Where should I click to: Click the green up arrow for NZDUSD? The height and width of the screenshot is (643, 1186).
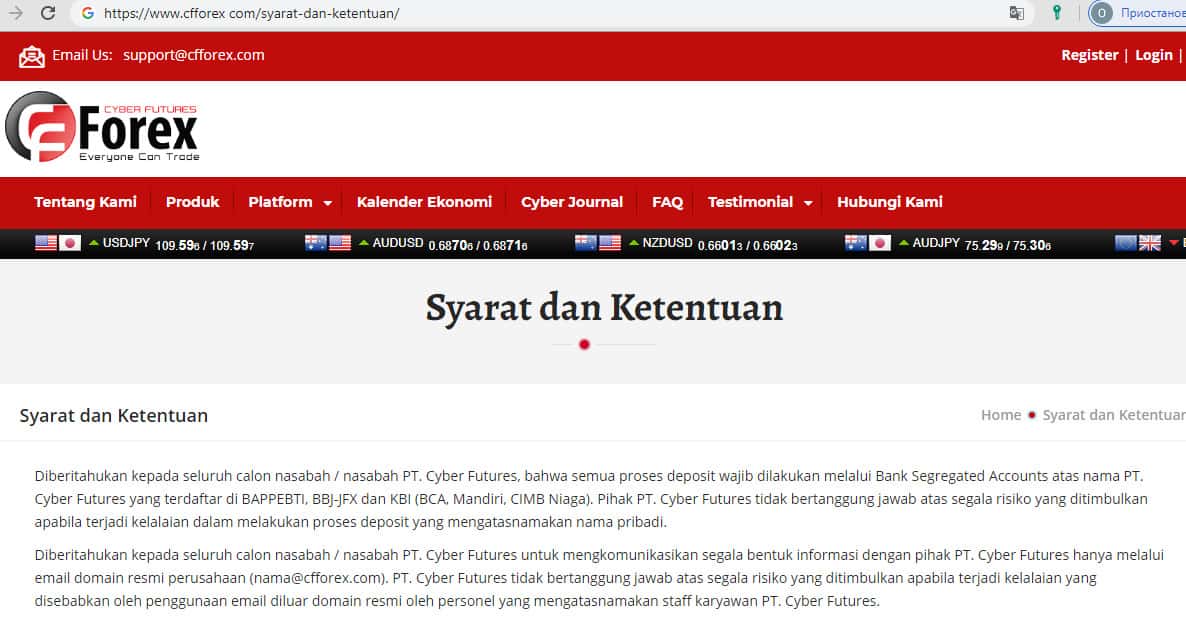point(634,243)
